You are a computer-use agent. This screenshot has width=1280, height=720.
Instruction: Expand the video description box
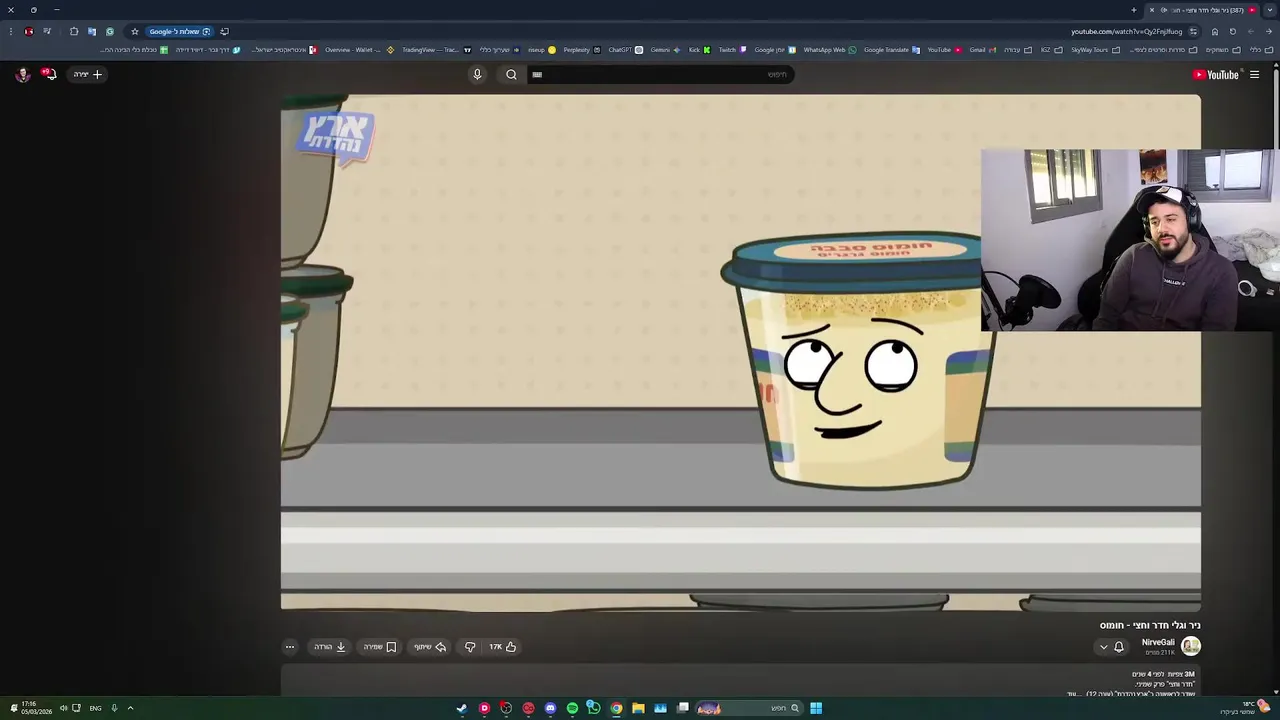tap(740, 682)
